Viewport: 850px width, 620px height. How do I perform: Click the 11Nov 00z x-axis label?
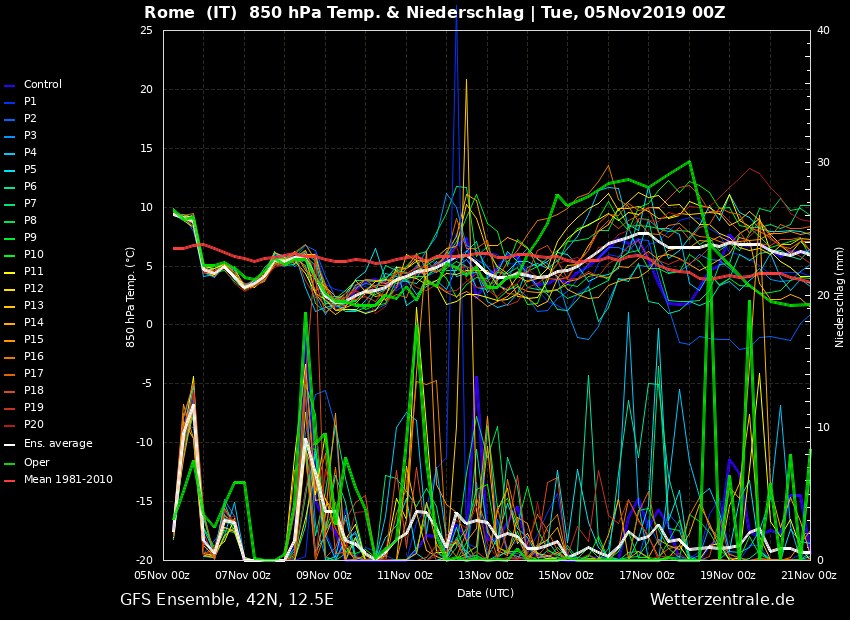coord(405,575)
